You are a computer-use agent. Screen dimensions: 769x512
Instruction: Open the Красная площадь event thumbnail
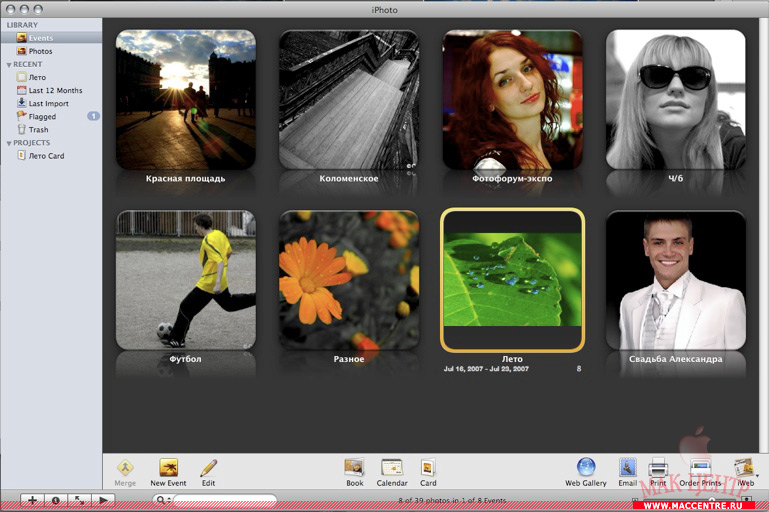186,100
